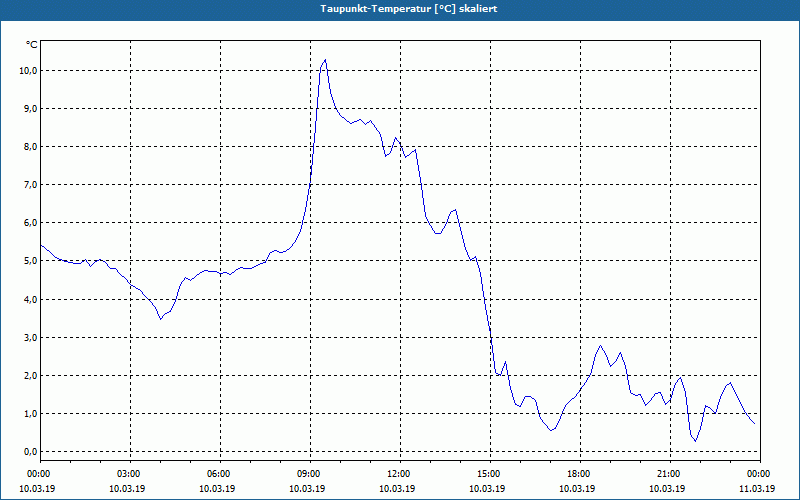Click the 21:00 time label
The height and width of the screenshot is (500, 800).
click(x=670, y=474)
